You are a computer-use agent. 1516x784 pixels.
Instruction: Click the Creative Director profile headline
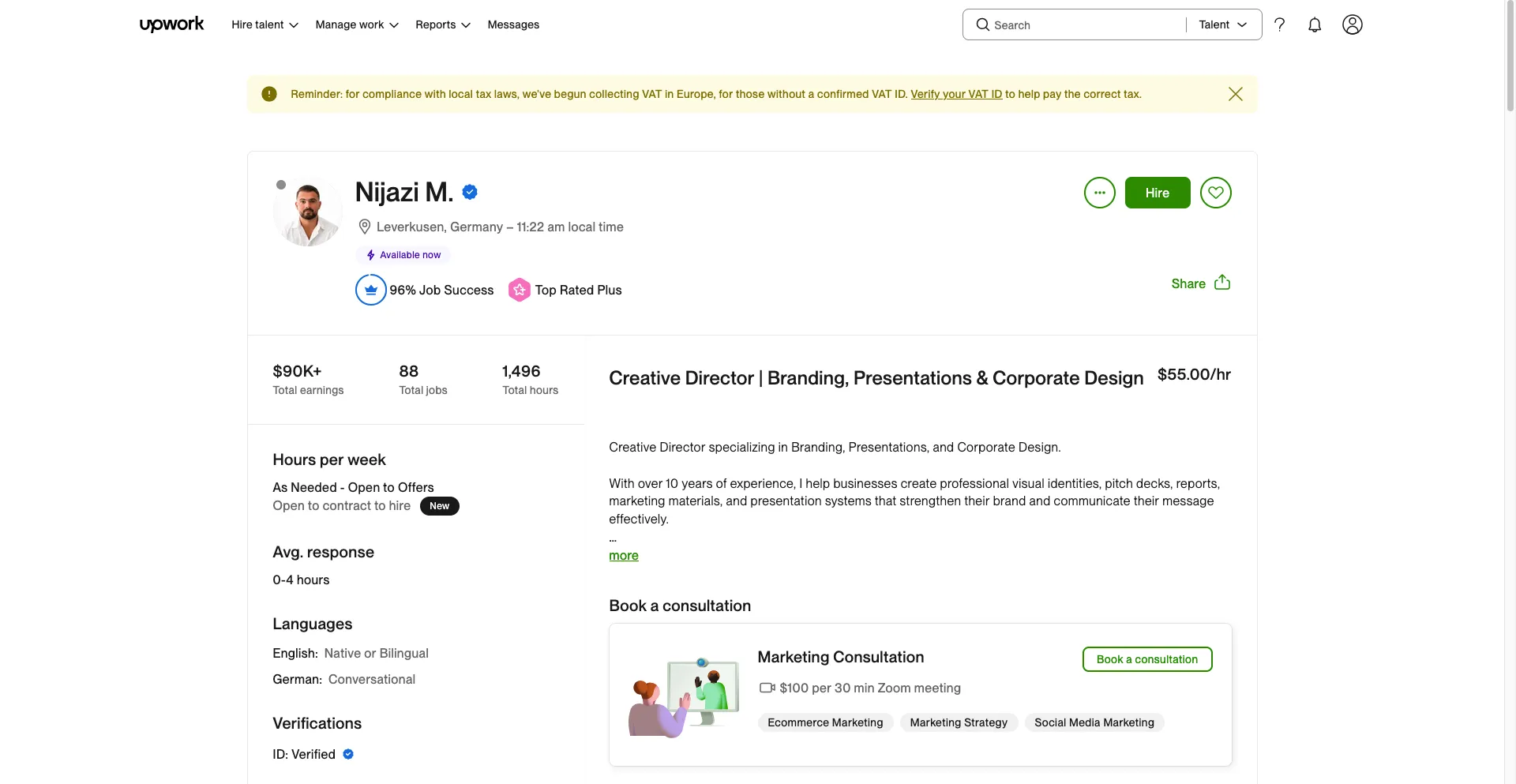coord(876,378)
